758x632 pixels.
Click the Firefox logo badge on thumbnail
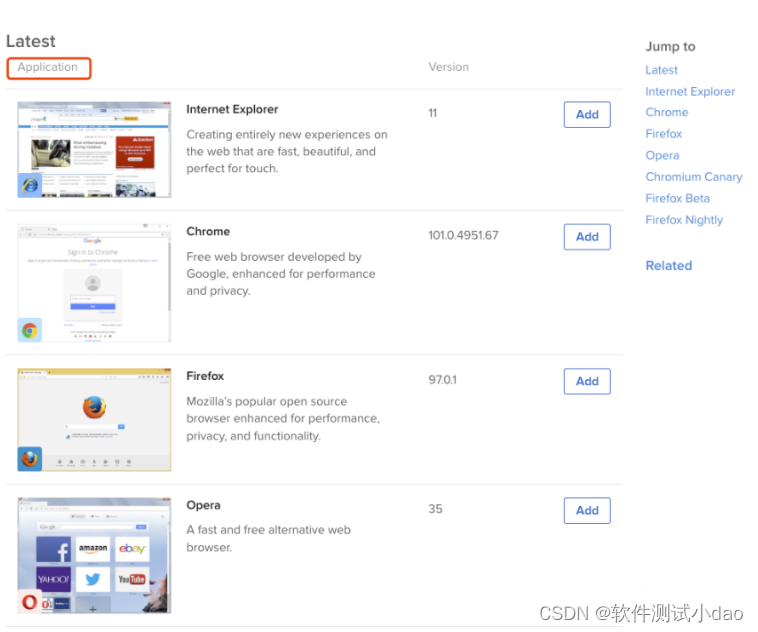[x=30, y=459]
